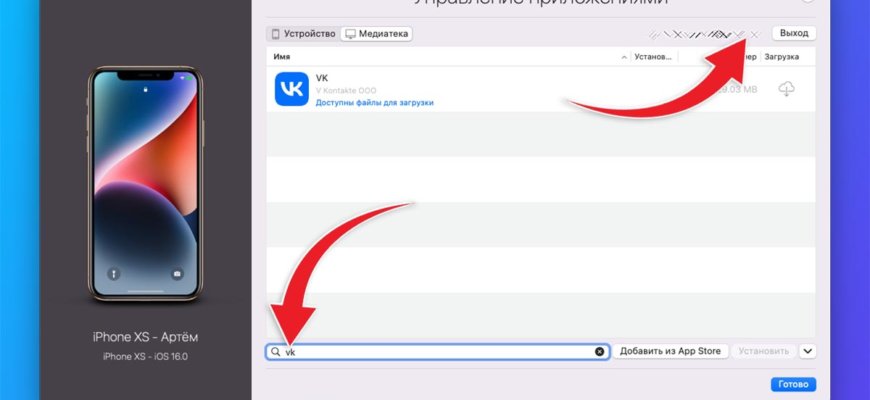Click the device icon in Устройство tab
Viewport: 870px width, 400px height.
coord(275,34)
